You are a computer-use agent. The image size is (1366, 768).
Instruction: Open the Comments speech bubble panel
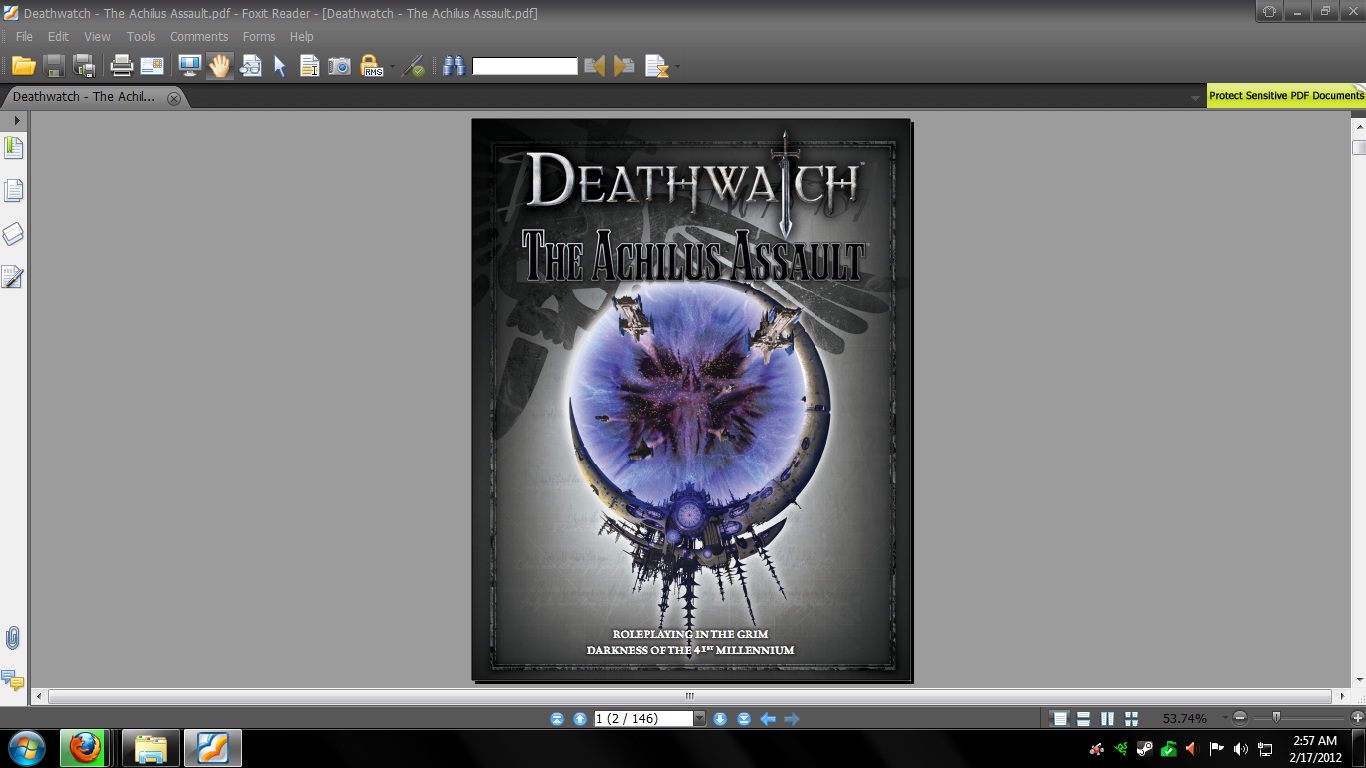click(x=13, y=680)
